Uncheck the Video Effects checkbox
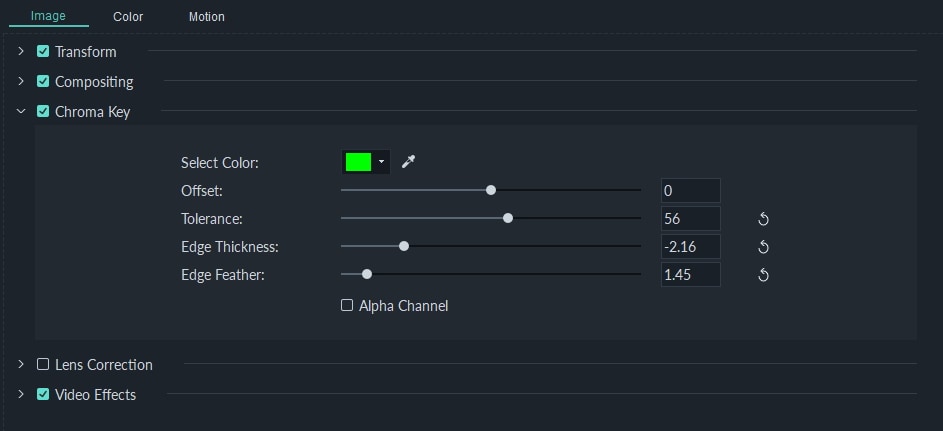943x431 pixels. [43, 395]
